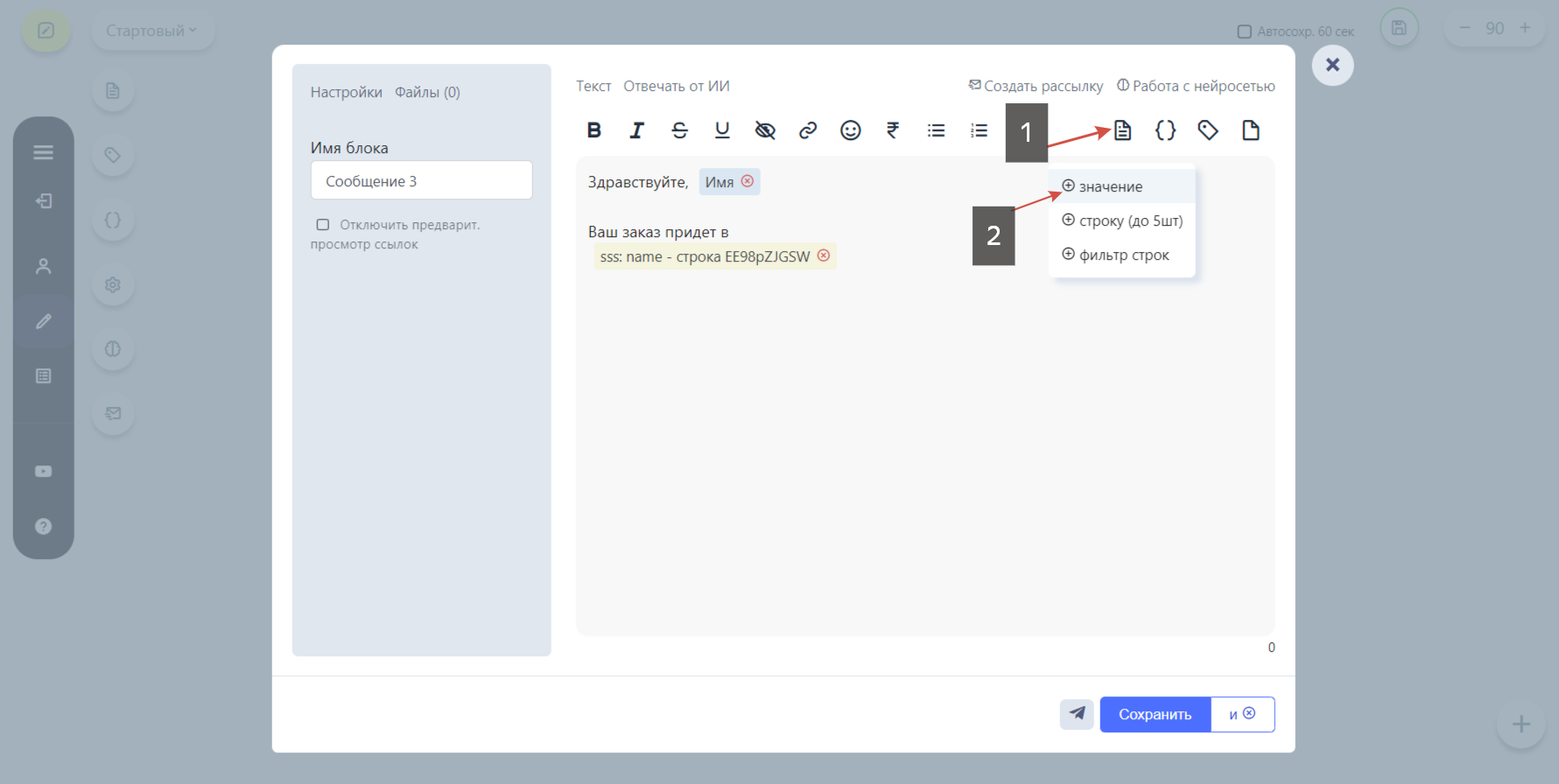Insert a bulleted list

936,130
